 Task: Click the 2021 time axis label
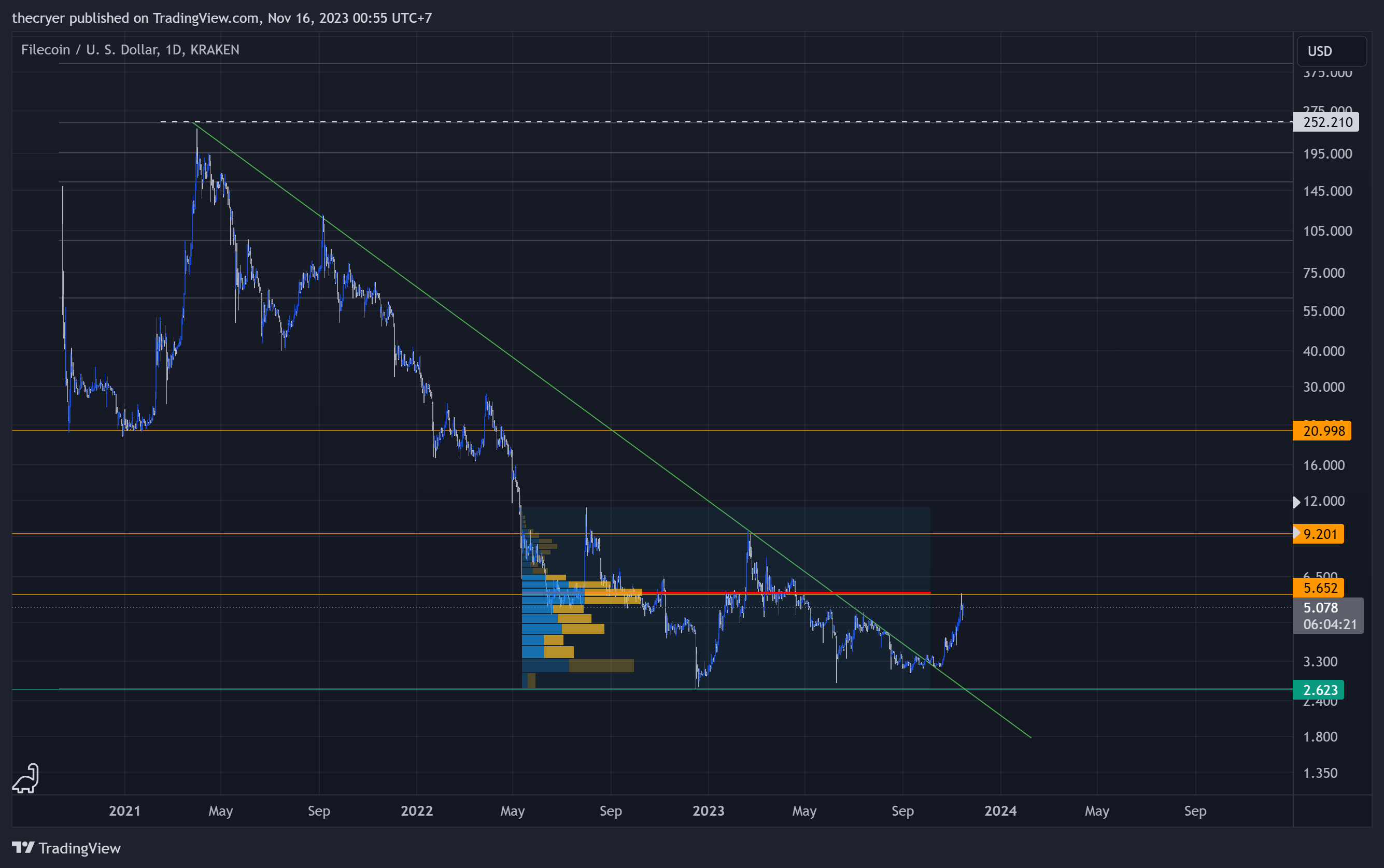click(x=124, y=810)
